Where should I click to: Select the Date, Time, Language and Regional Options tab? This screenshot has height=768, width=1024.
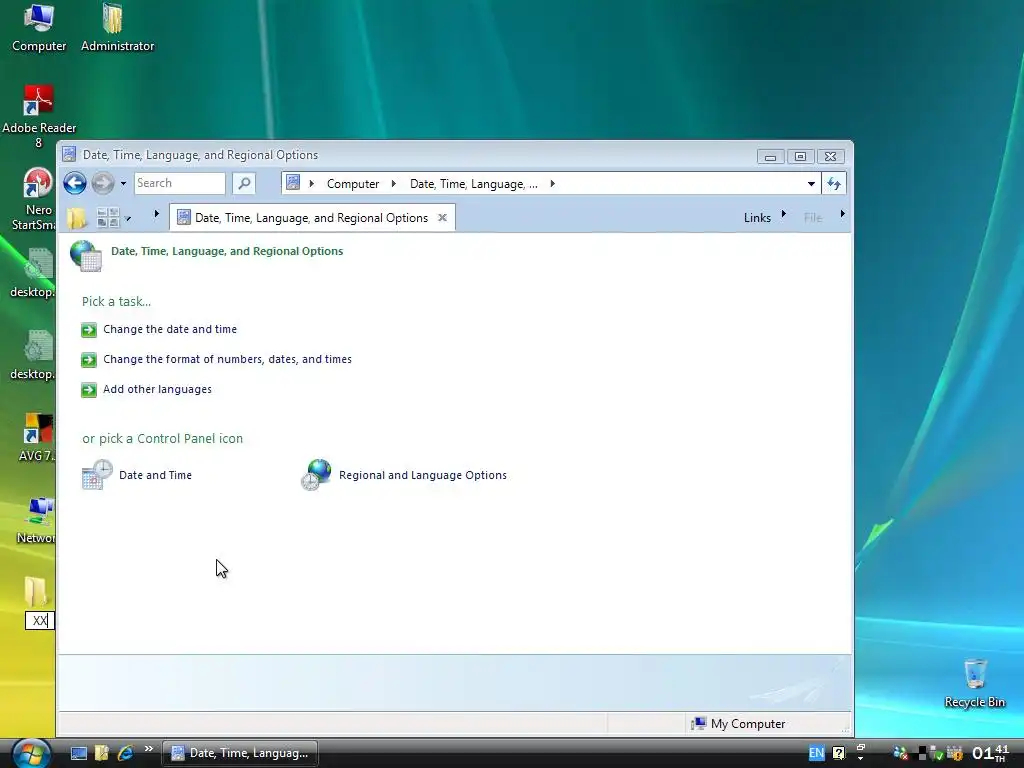(x=312, y=218)
